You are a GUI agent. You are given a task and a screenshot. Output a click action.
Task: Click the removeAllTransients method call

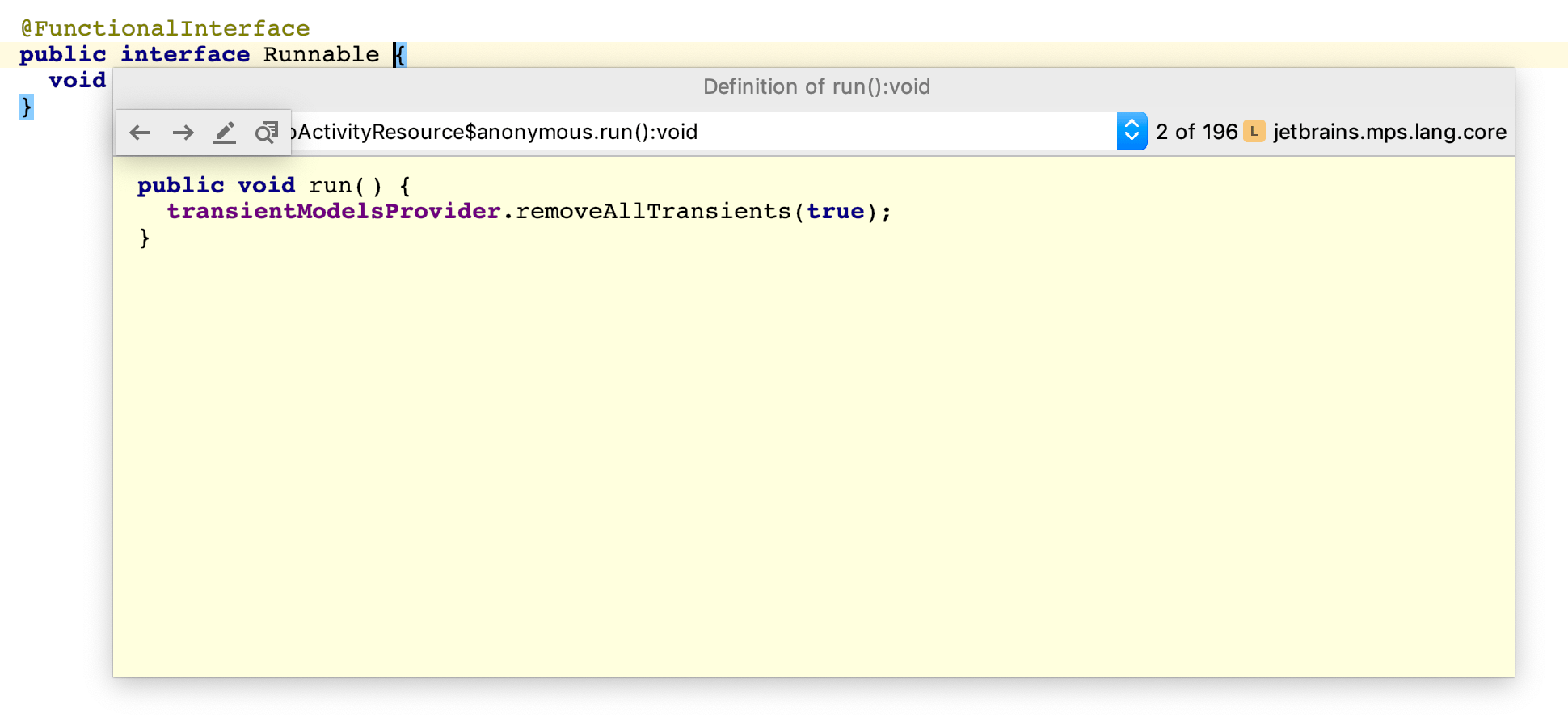click(x=653, y=212)
